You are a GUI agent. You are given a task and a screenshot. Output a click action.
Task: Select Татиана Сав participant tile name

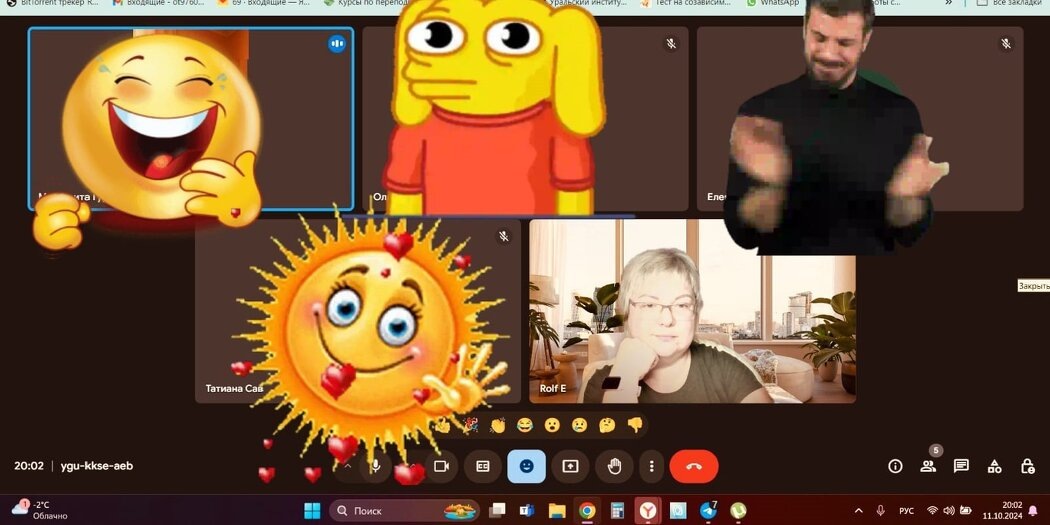point(234,388)
